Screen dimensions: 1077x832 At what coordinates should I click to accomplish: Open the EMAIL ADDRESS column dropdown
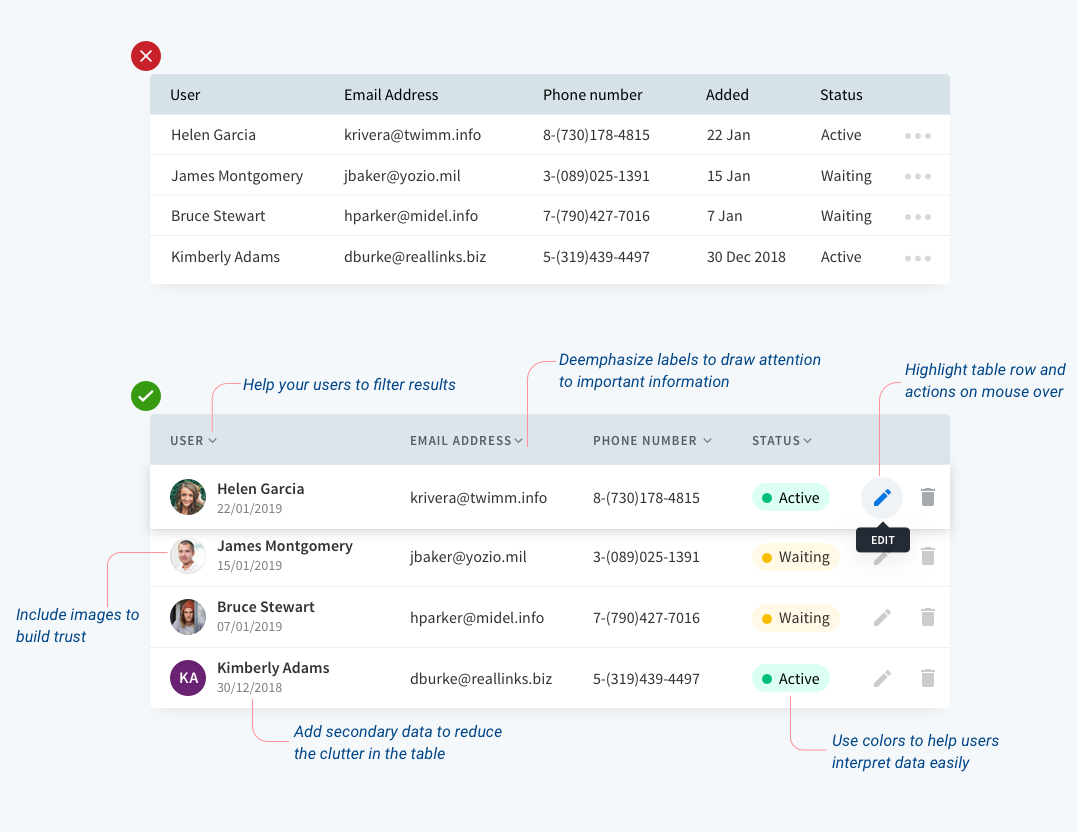coord(519,440)
